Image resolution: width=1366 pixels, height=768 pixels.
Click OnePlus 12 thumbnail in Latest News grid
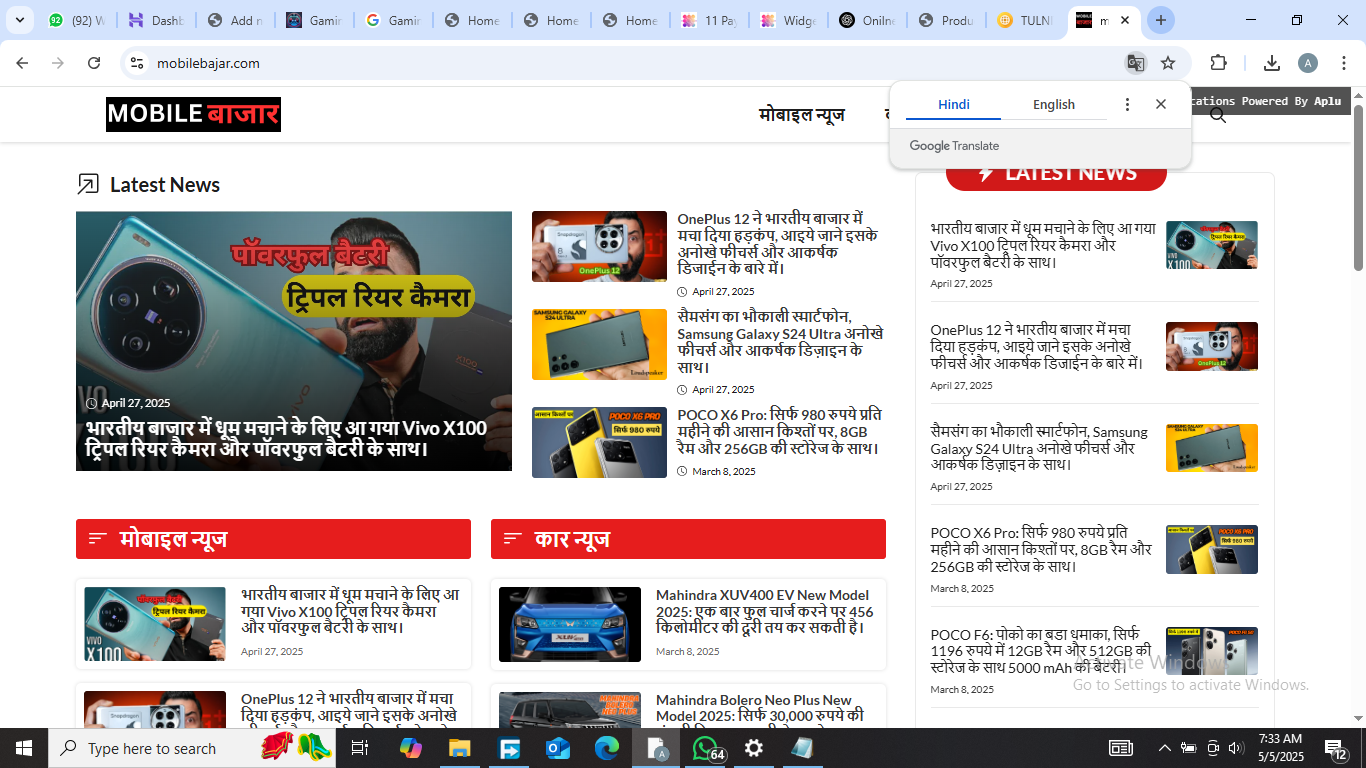coord(599,246)
